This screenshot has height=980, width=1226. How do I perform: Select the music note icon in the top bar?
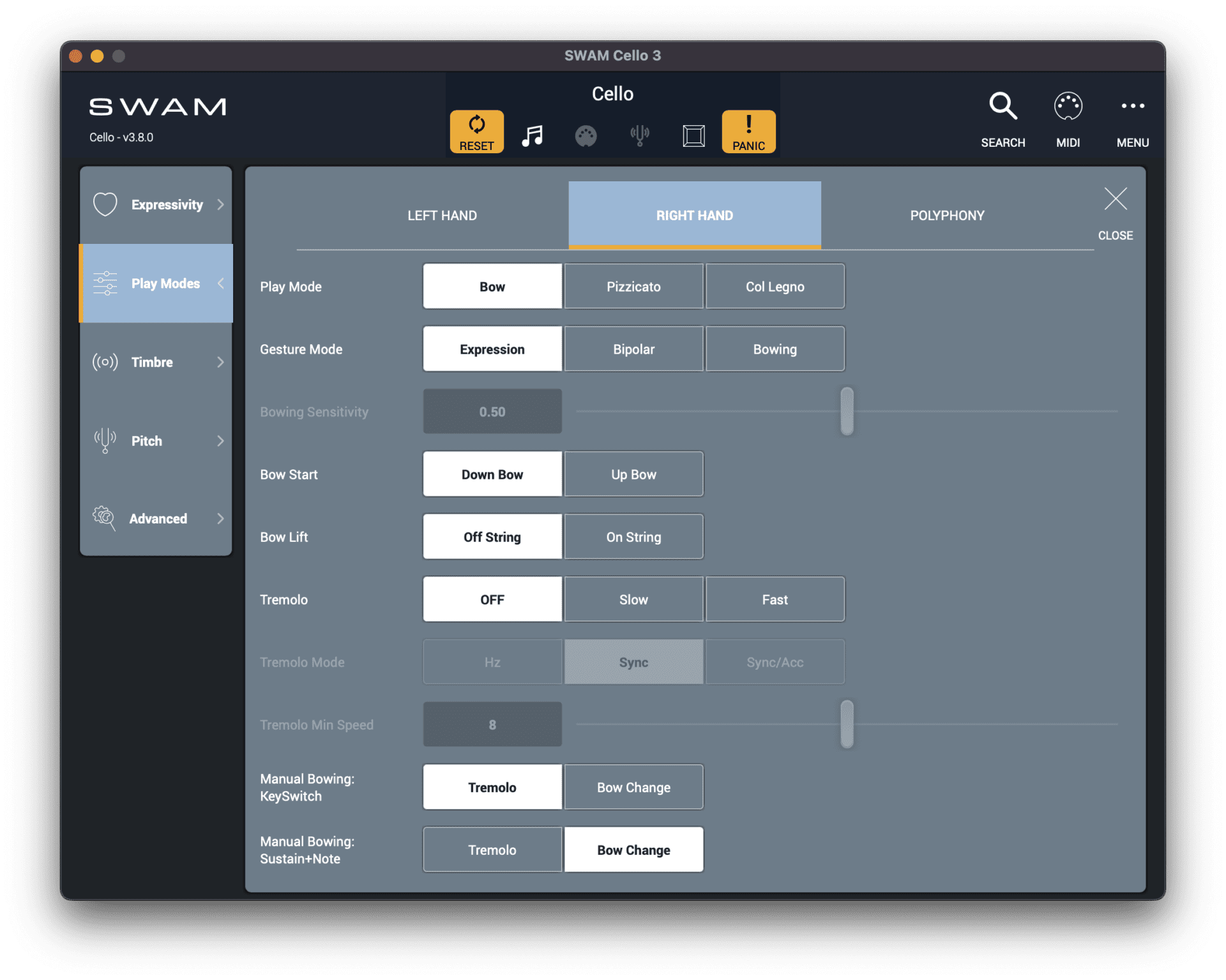click(x=532, y=134)
